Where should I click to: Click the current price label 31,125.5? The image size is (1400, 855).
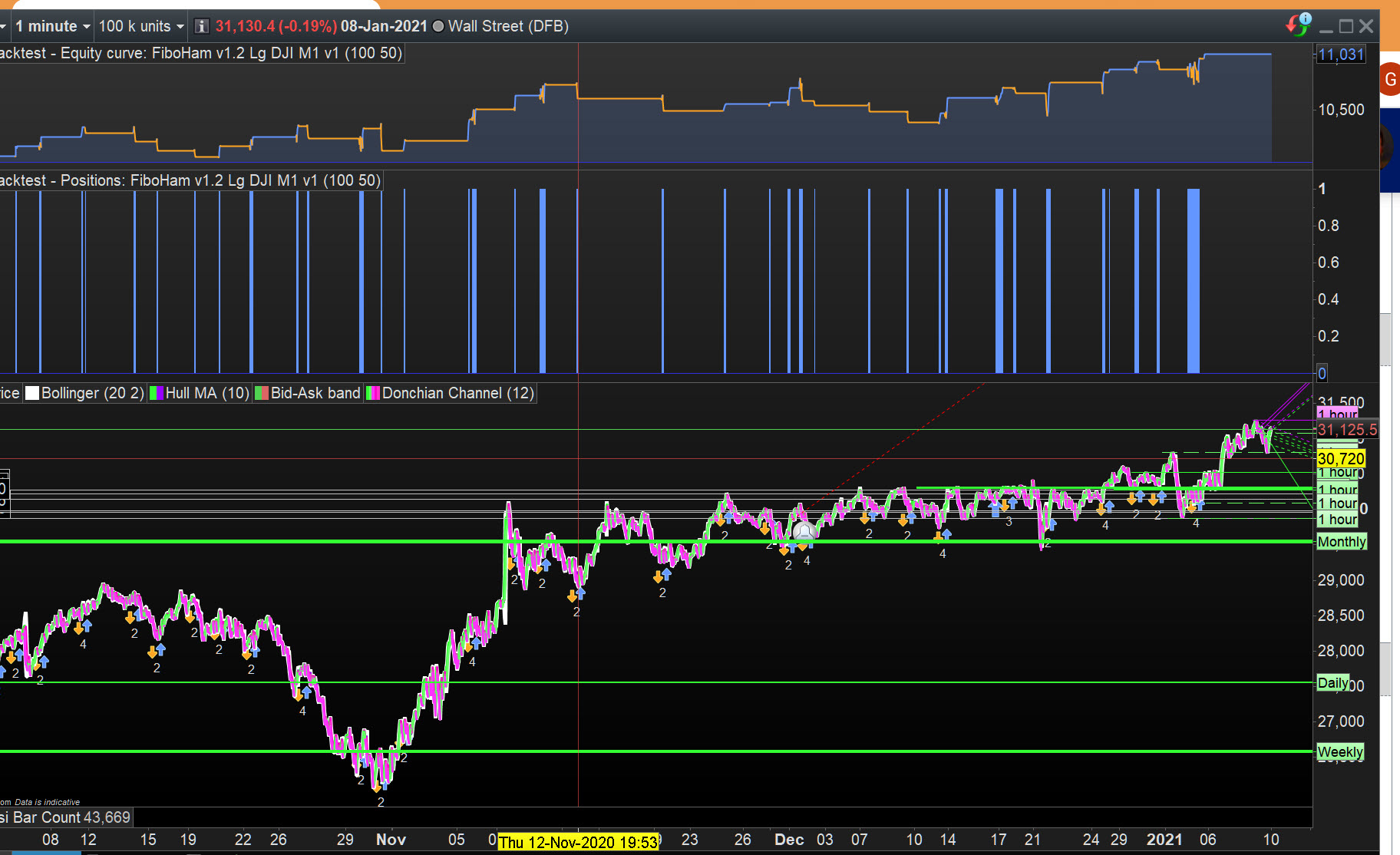(1347, 430)
